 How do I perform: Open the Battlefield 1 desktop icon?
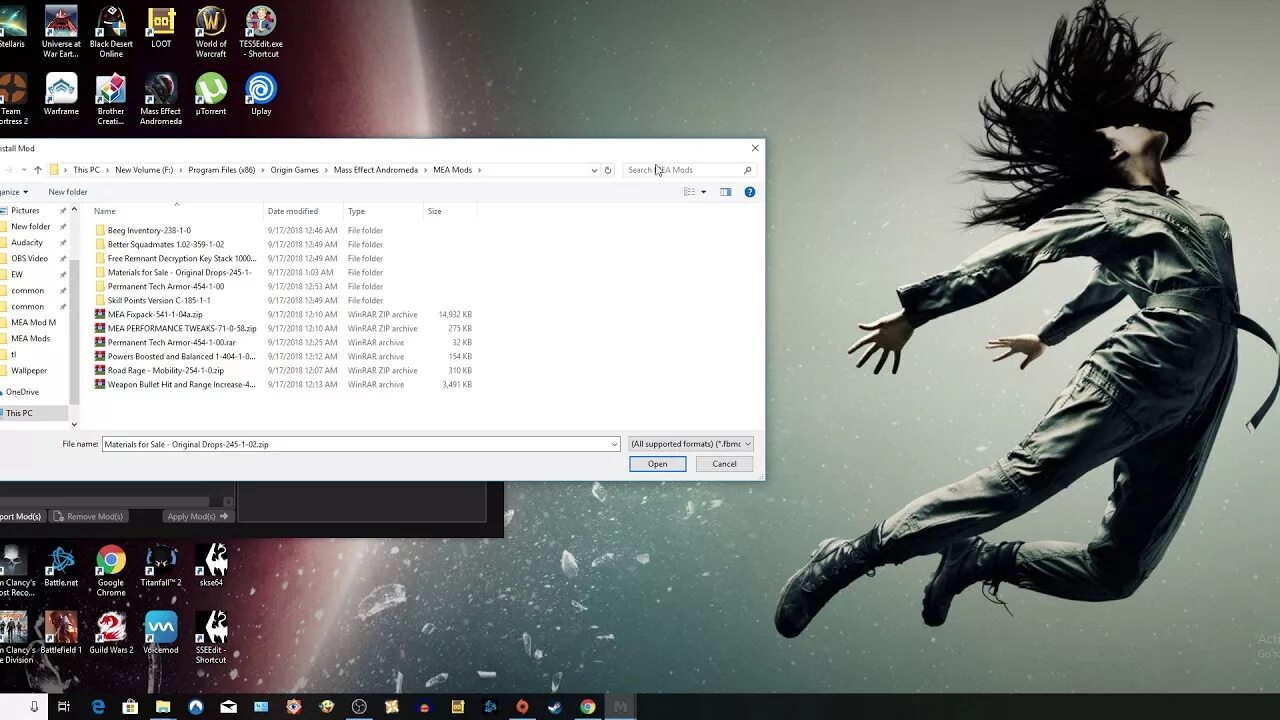(61, 633)
